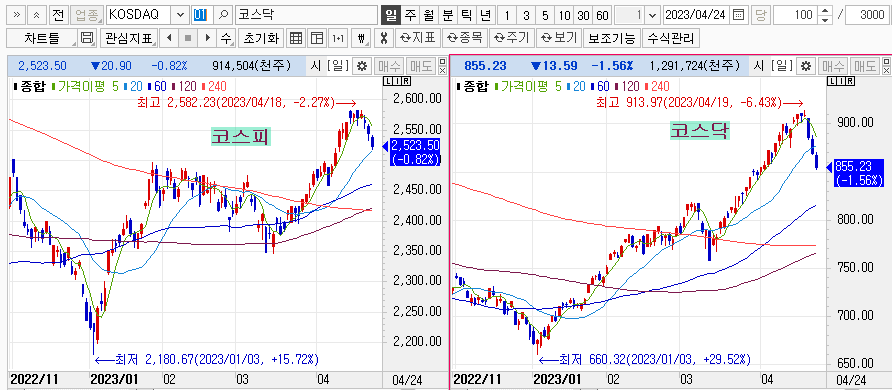The height and width of the screenshot is (390, 892).
Task: Click the 보기 sync toolbar button
Action: [559, 39]
